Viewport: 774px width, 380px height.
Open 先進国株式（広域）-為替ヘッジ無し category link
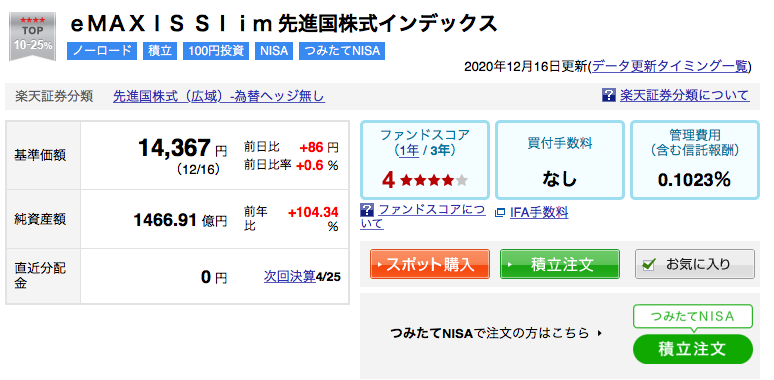click(x=219, y=96)
